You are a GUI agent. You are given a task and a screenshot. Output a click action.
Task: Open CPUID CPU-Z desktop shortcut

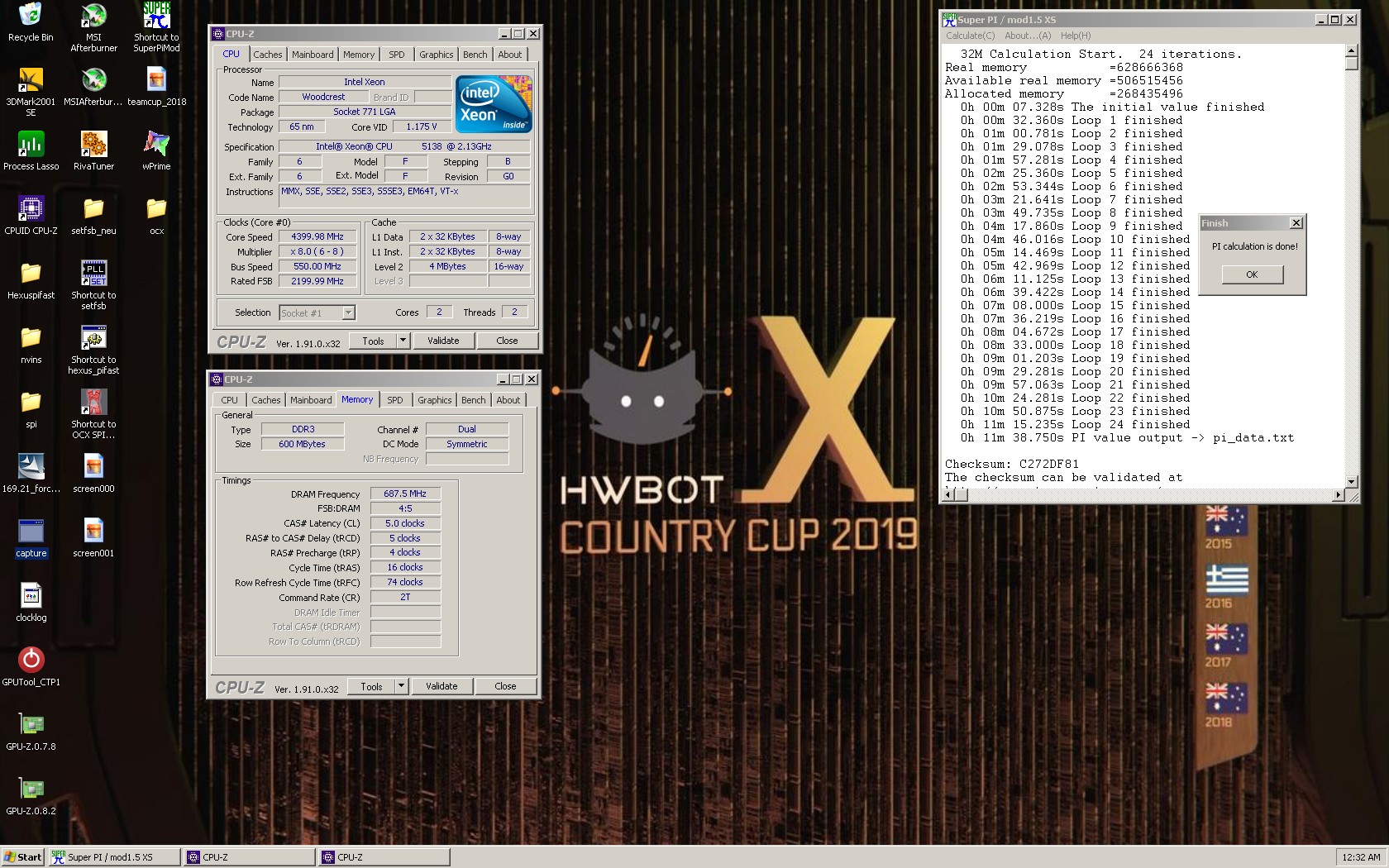(x=31, y=215)
